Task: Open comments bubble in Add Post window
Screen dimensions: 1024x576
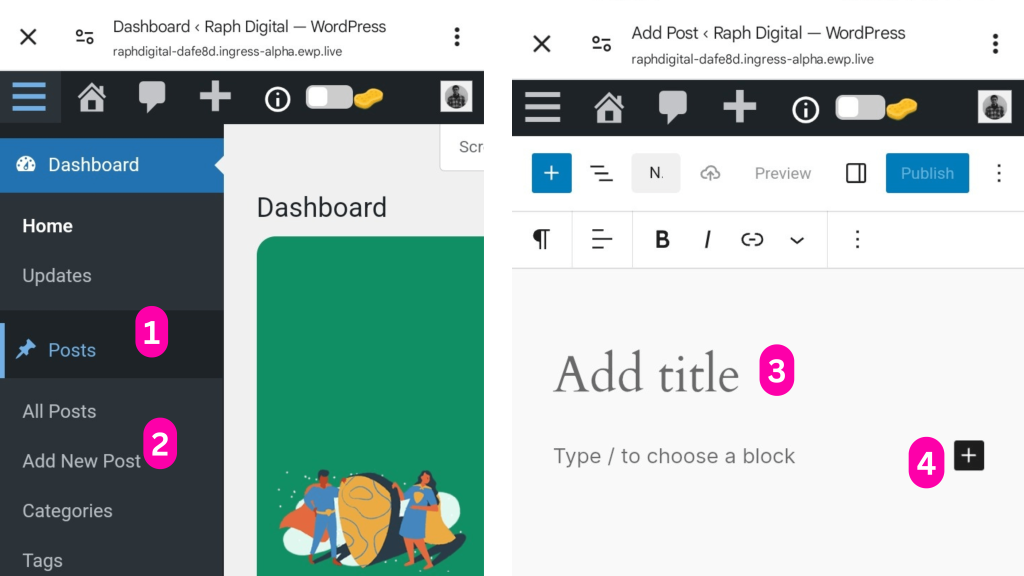Action: pyautogui.click(x=673, y=107)
